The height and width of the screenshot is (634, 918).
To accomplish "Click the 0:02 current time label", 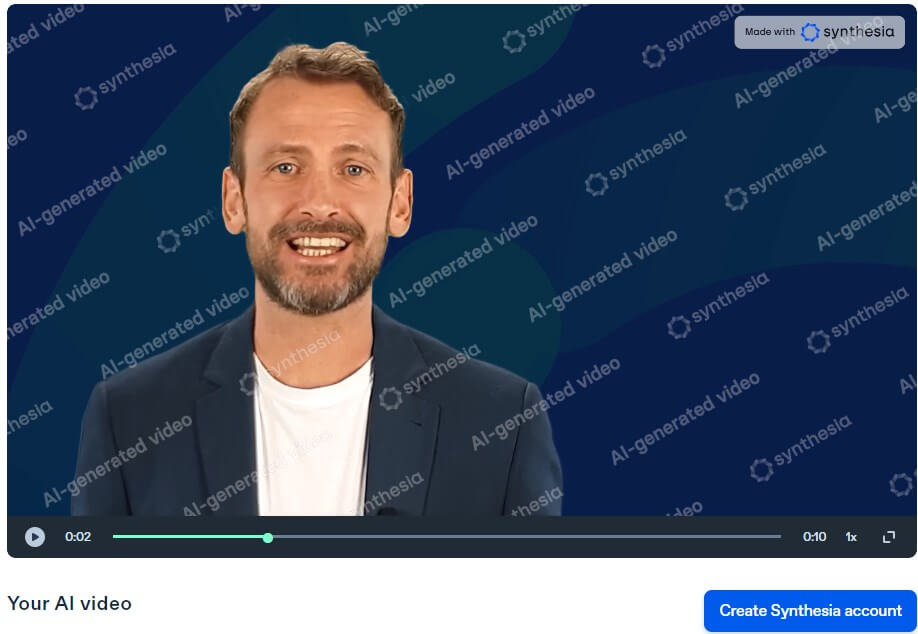I will 78,537.
